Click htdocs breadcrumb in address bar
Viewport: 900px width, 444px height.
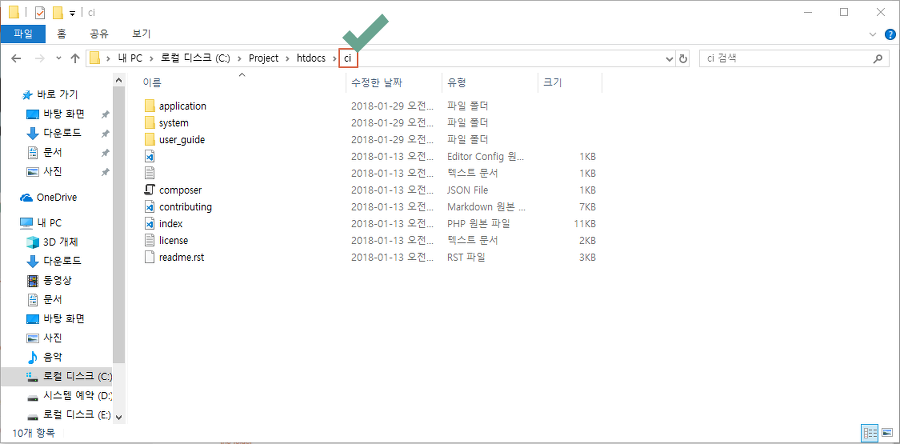(311, 59)
